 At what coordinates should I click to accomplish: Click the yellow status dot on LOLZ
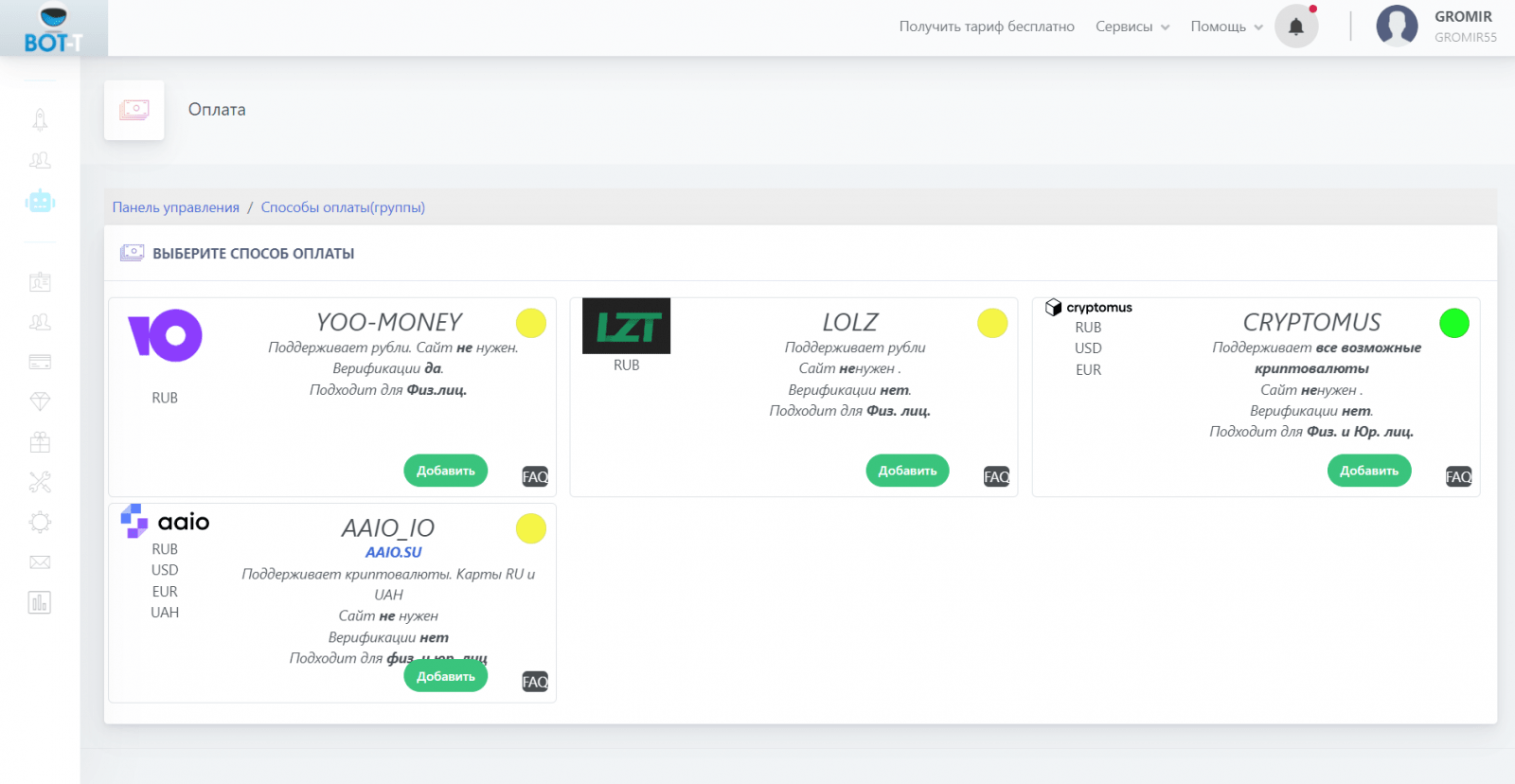coord(992,323)
